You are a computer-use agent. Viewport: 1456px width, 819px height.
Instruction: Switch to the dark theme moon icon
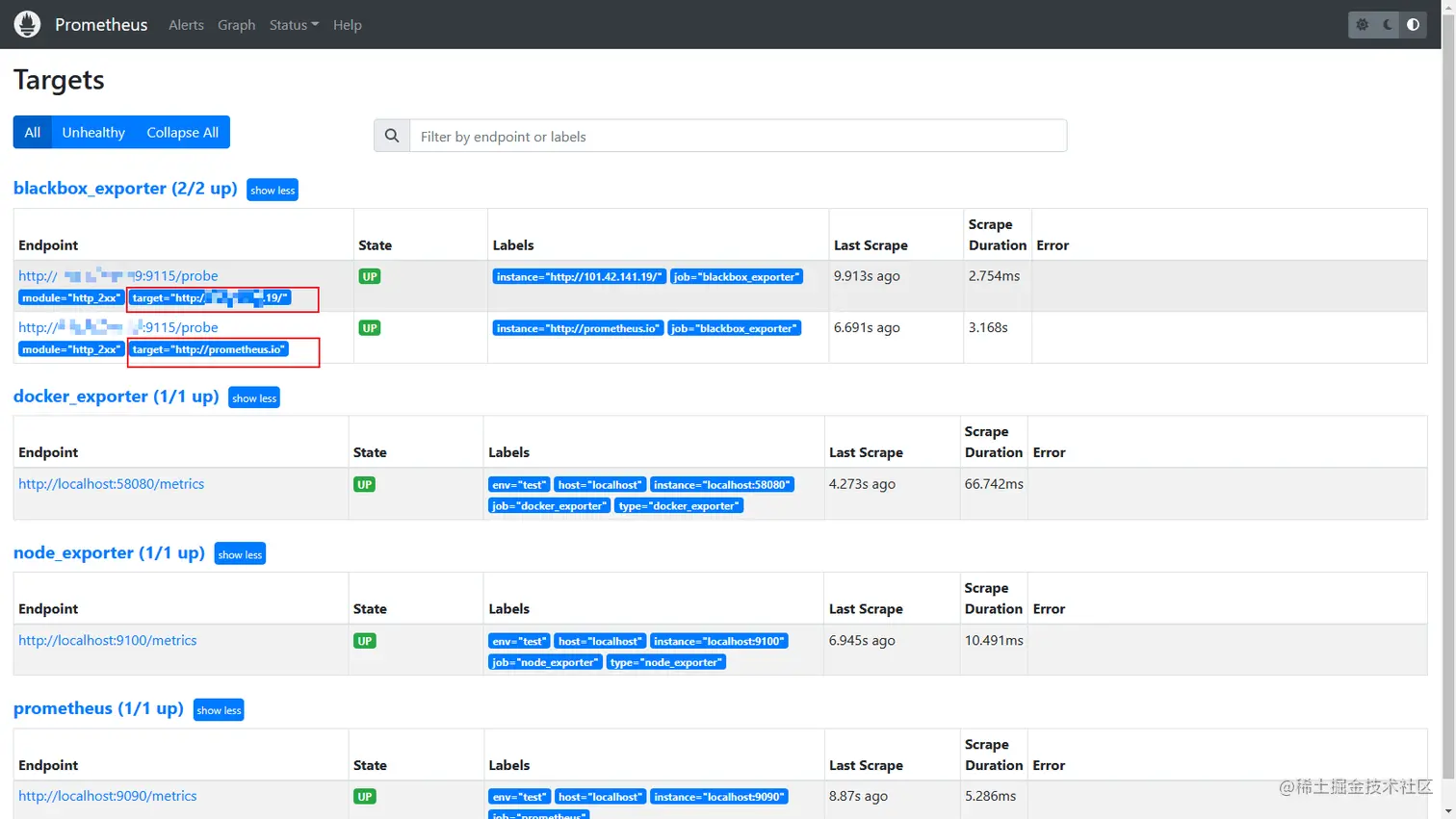(1388, 25)
